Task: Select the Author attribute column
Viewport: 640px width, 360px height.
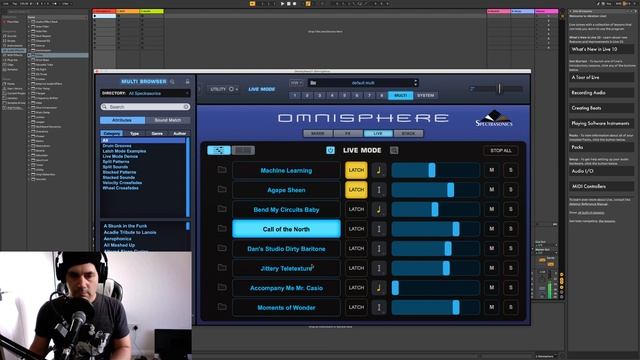Action: (180, 133)
